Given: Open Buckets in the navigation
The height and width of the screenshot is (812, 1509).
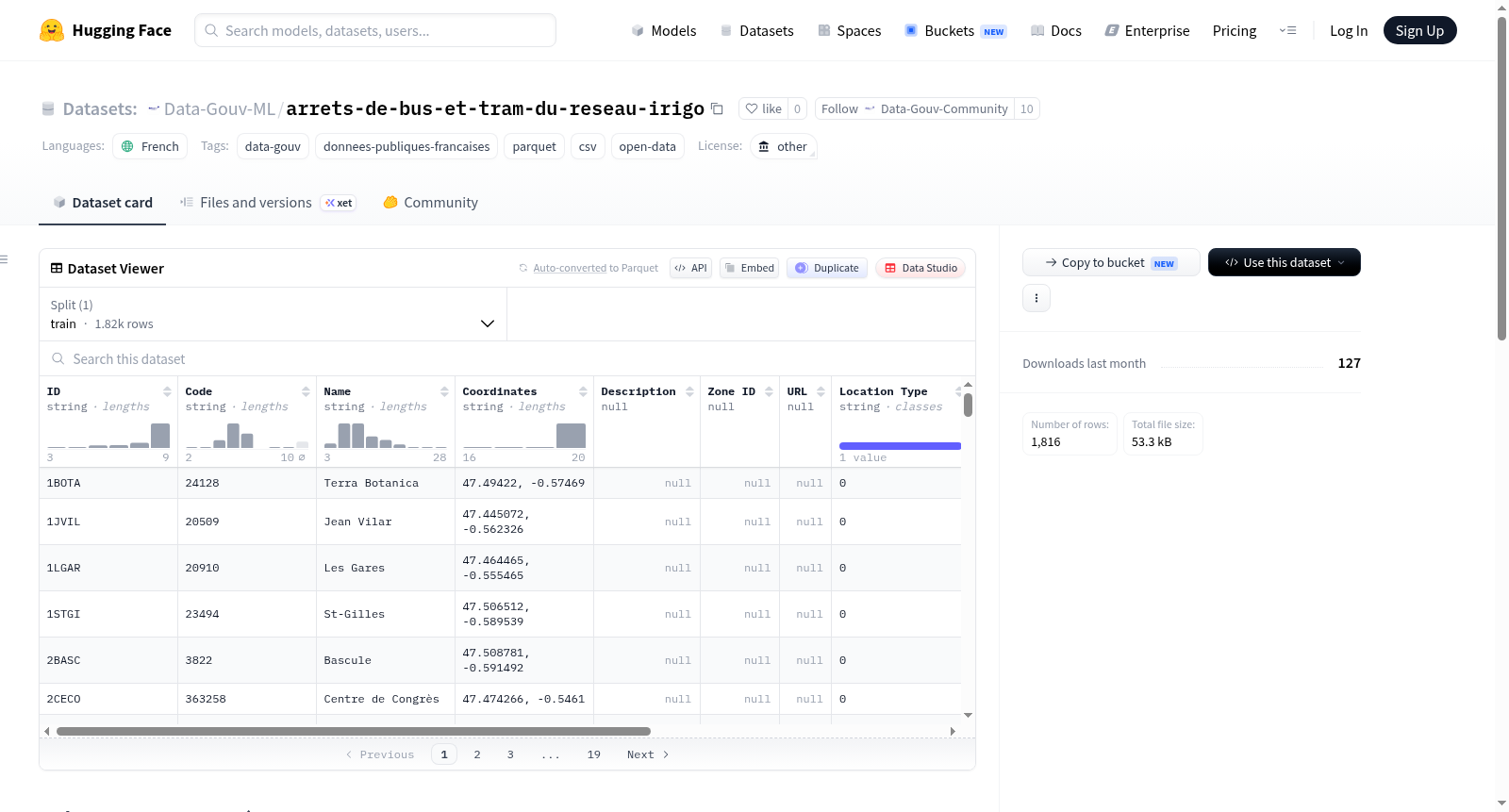Looking at the screenshot, I should click(955, 30).
